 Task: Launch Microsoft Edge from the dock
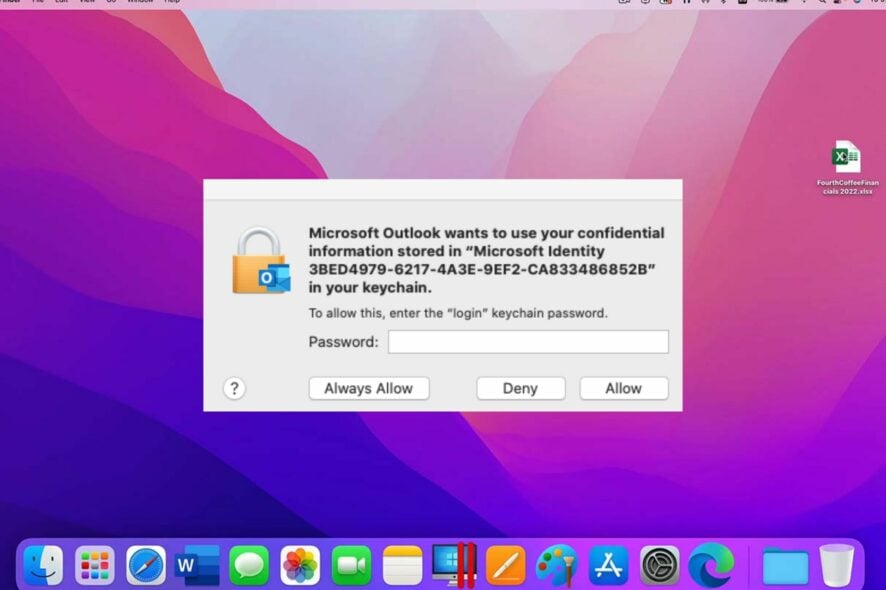point(711,565)
